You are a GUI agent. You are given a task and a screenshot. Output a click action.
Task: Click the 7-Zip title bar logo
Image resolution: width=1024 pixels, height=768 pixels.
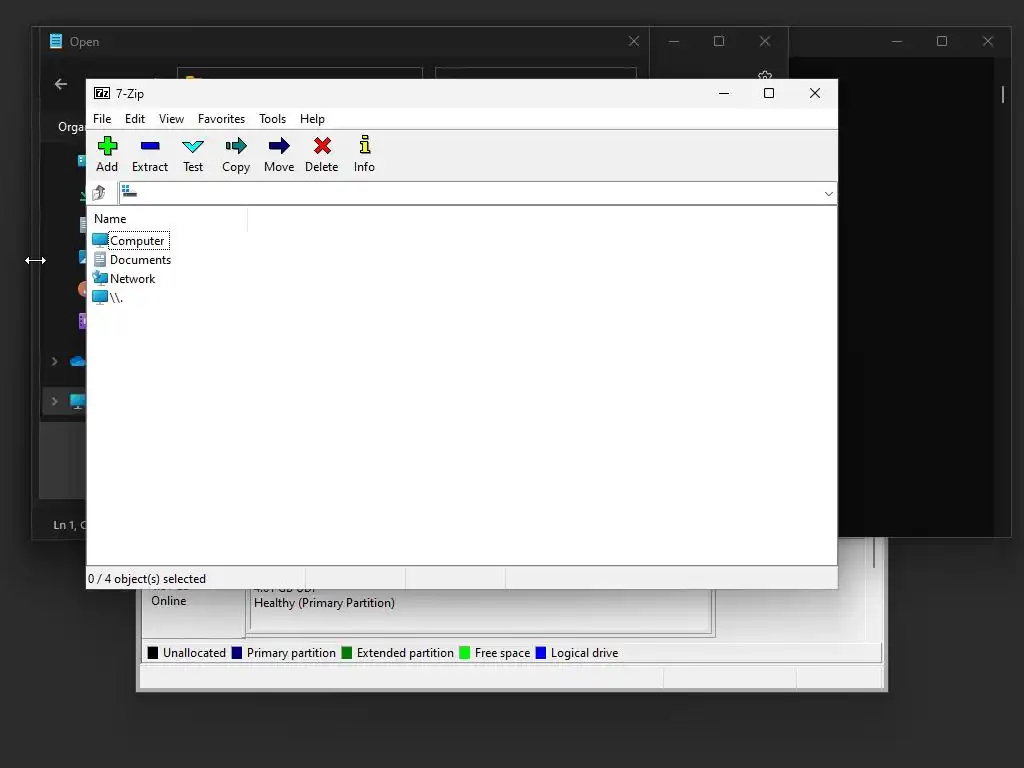point(102,93)
